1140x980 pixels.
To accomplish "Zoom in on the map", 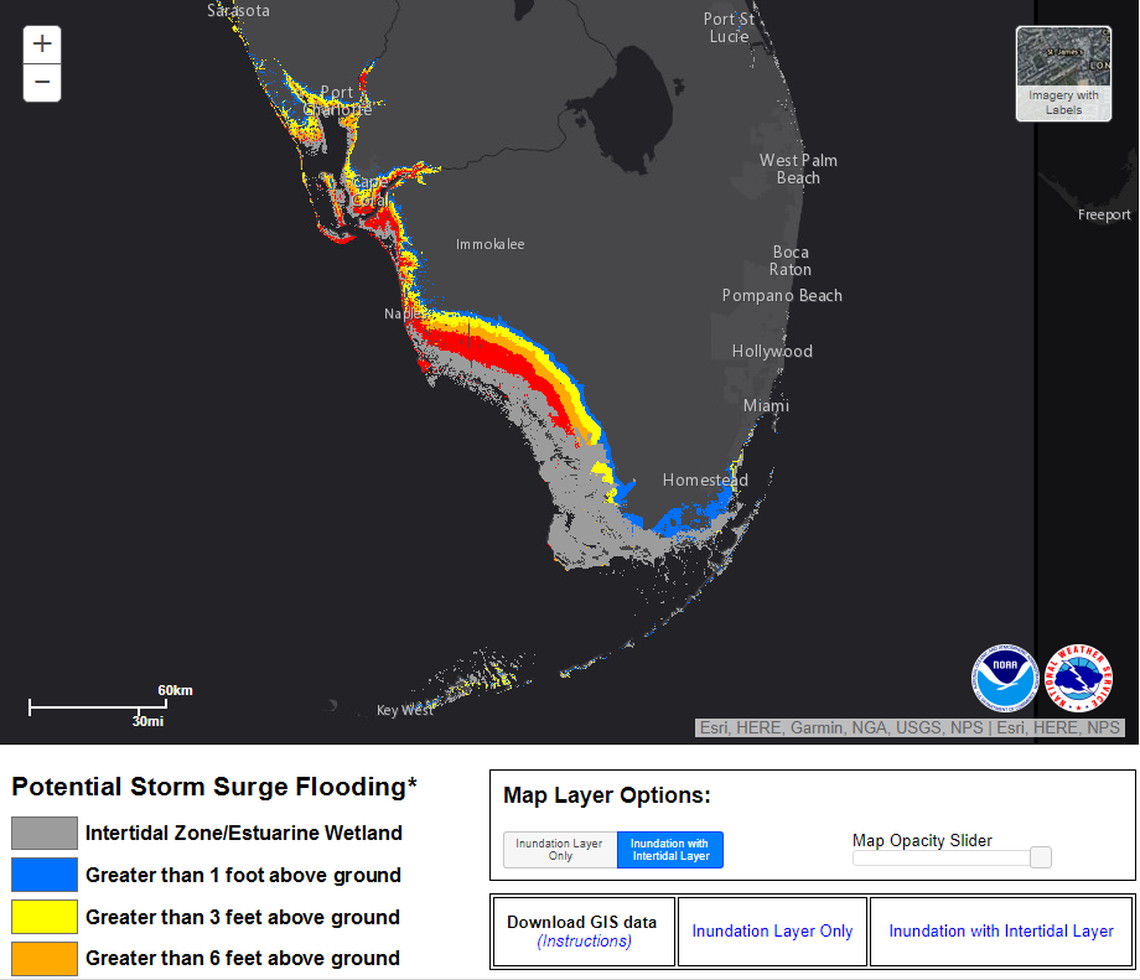I will (42, 45).
